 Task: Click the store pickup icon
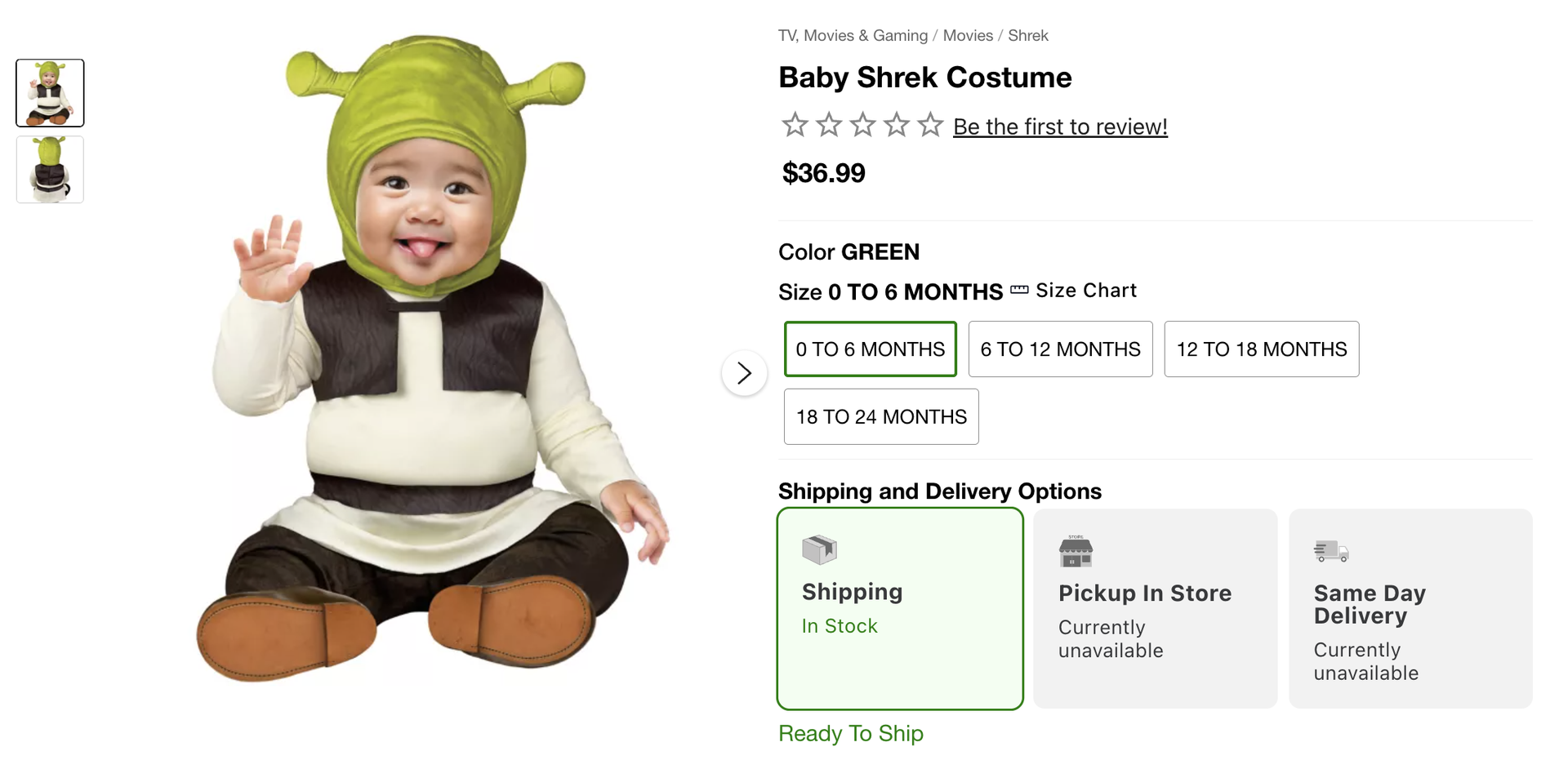(x=1076, y=551)
